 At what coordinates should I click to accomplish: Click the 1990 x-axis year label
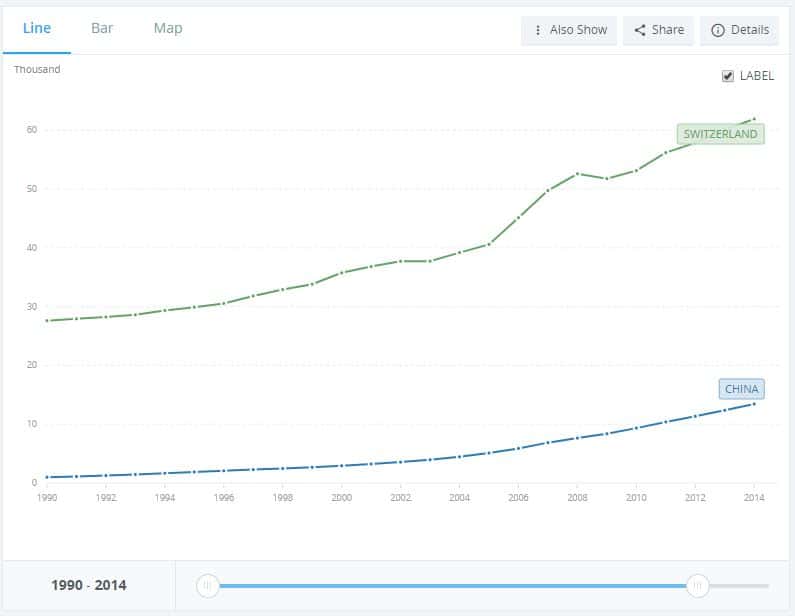(47, 497)
